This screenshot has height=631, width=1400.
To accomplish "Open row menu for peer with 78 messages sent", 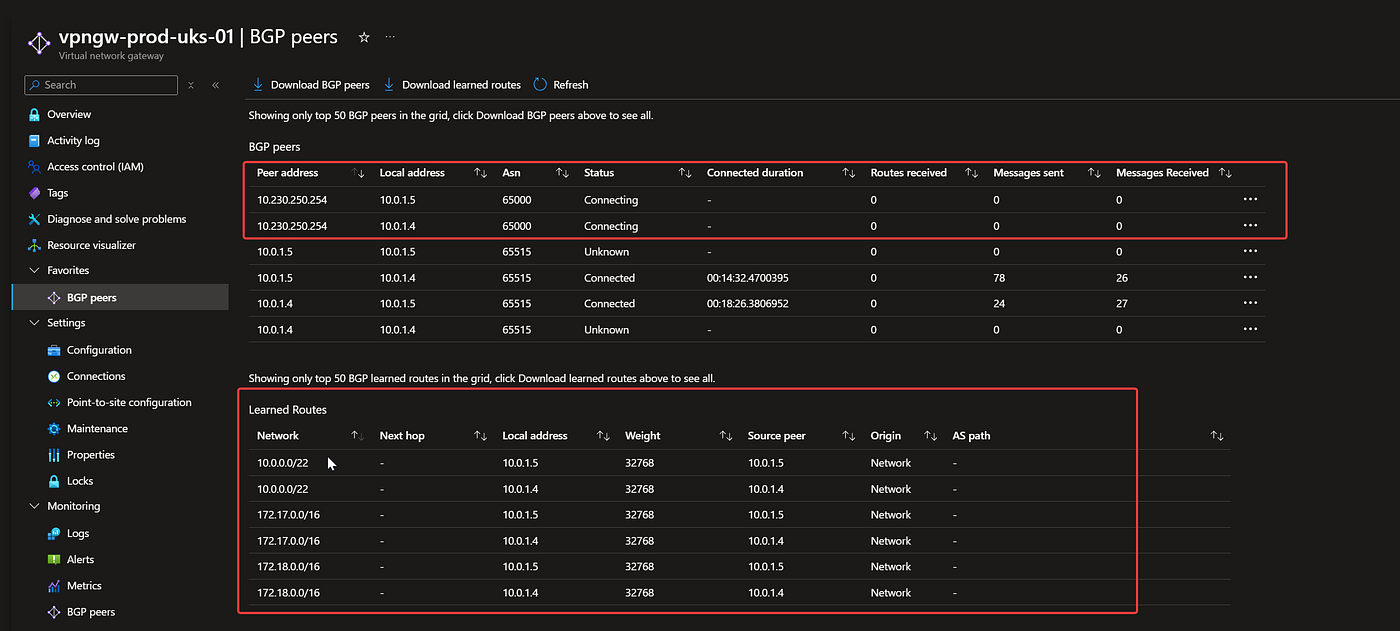I will [1250, 277].
